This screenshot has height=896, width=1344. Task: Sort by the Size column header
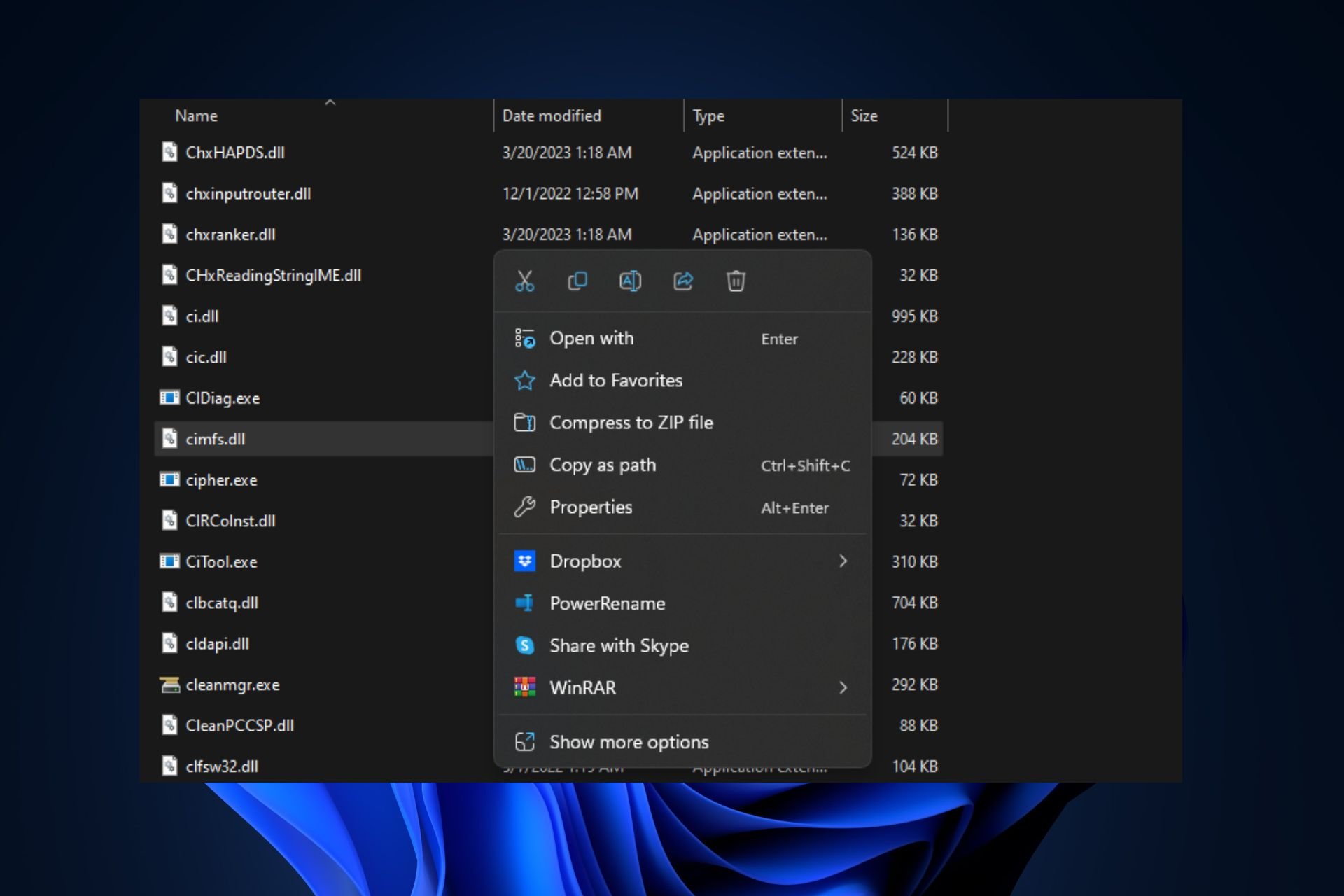pyautogui.click(x=864, y=116)
